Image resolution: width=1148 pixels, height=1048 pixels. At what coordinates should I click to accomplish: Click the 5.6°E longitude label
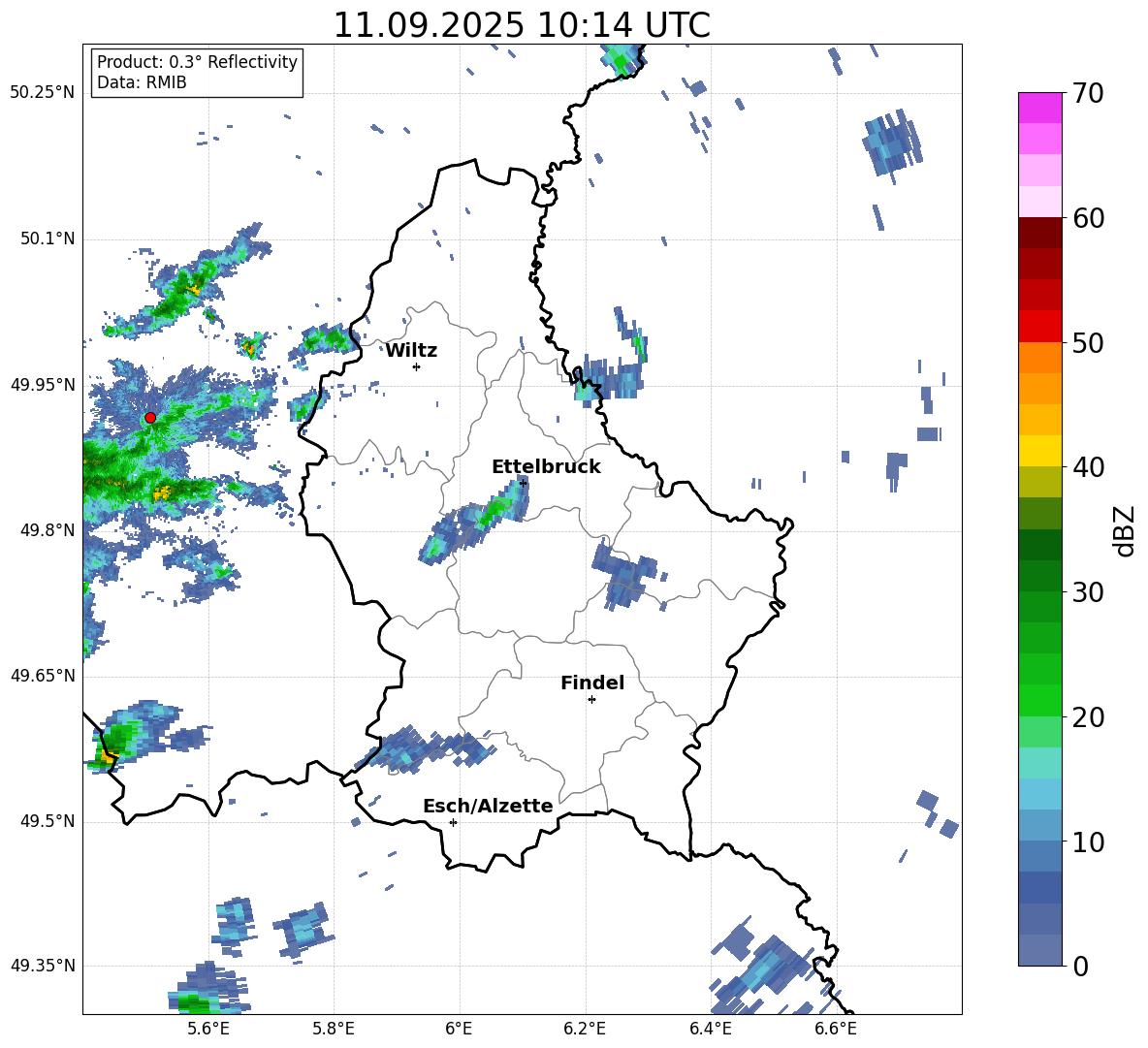pyautogui.click(x=208, y=1029)
